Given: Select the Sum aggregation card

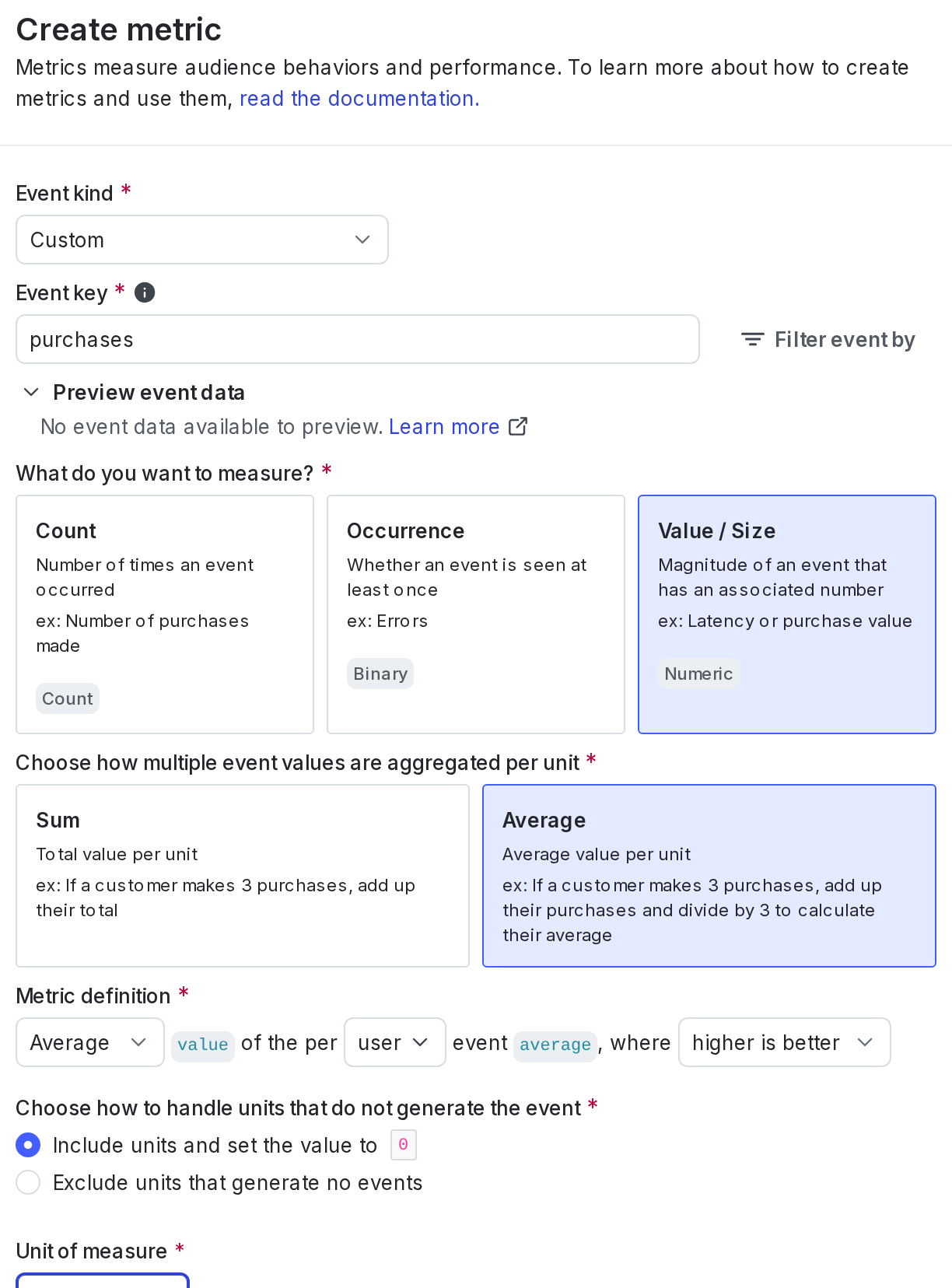Looking at the screenshot, I should [243, 876].
